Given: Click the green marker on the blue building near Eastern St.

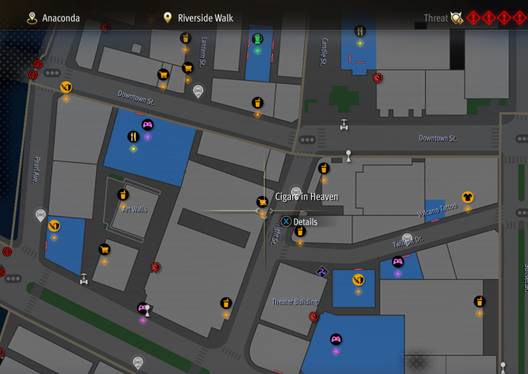Looking at the screenshot, I should click(x=258, y=39).
